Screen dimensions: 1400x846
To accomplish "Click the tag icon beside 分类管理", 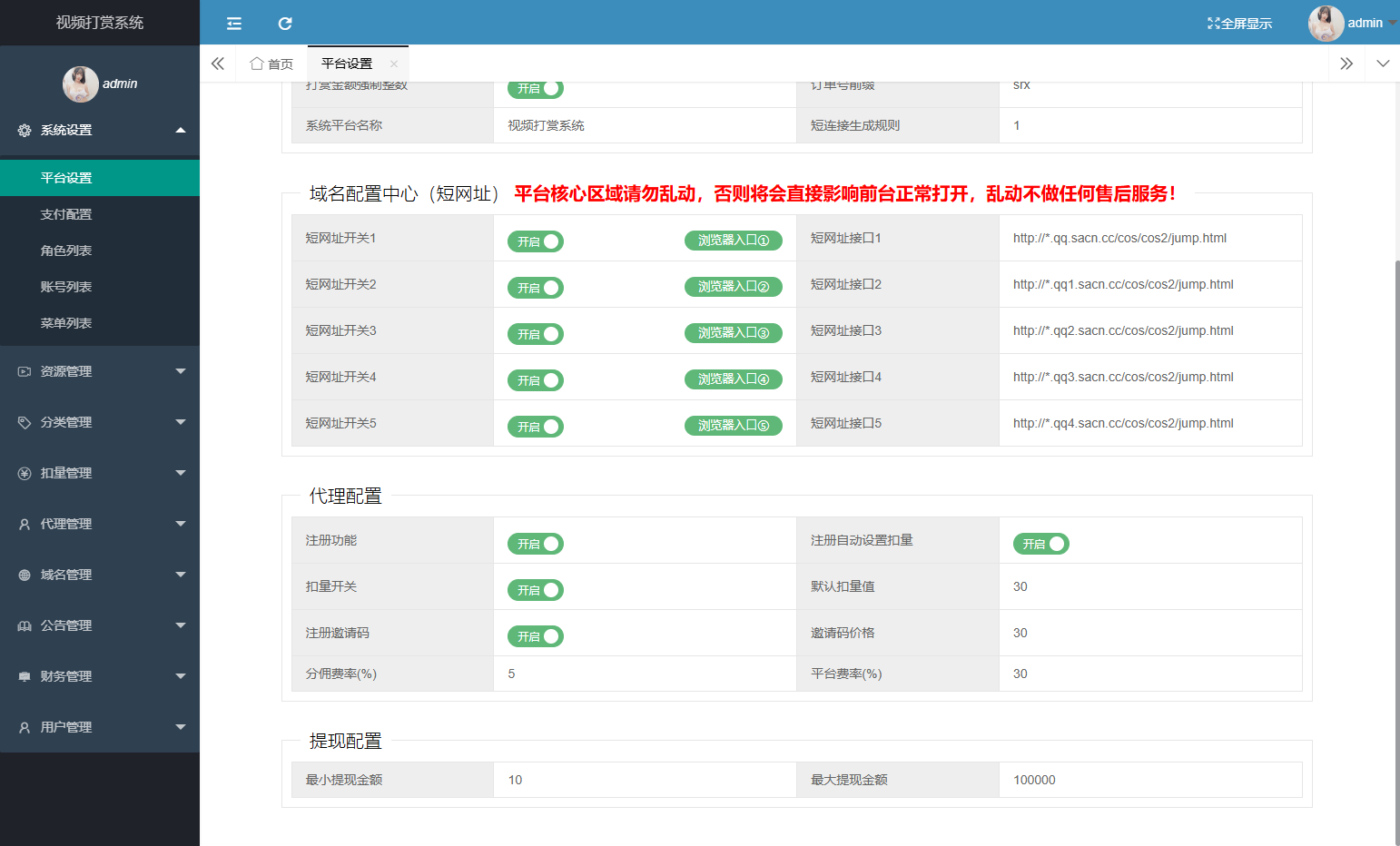I will (x=25, y=422).
